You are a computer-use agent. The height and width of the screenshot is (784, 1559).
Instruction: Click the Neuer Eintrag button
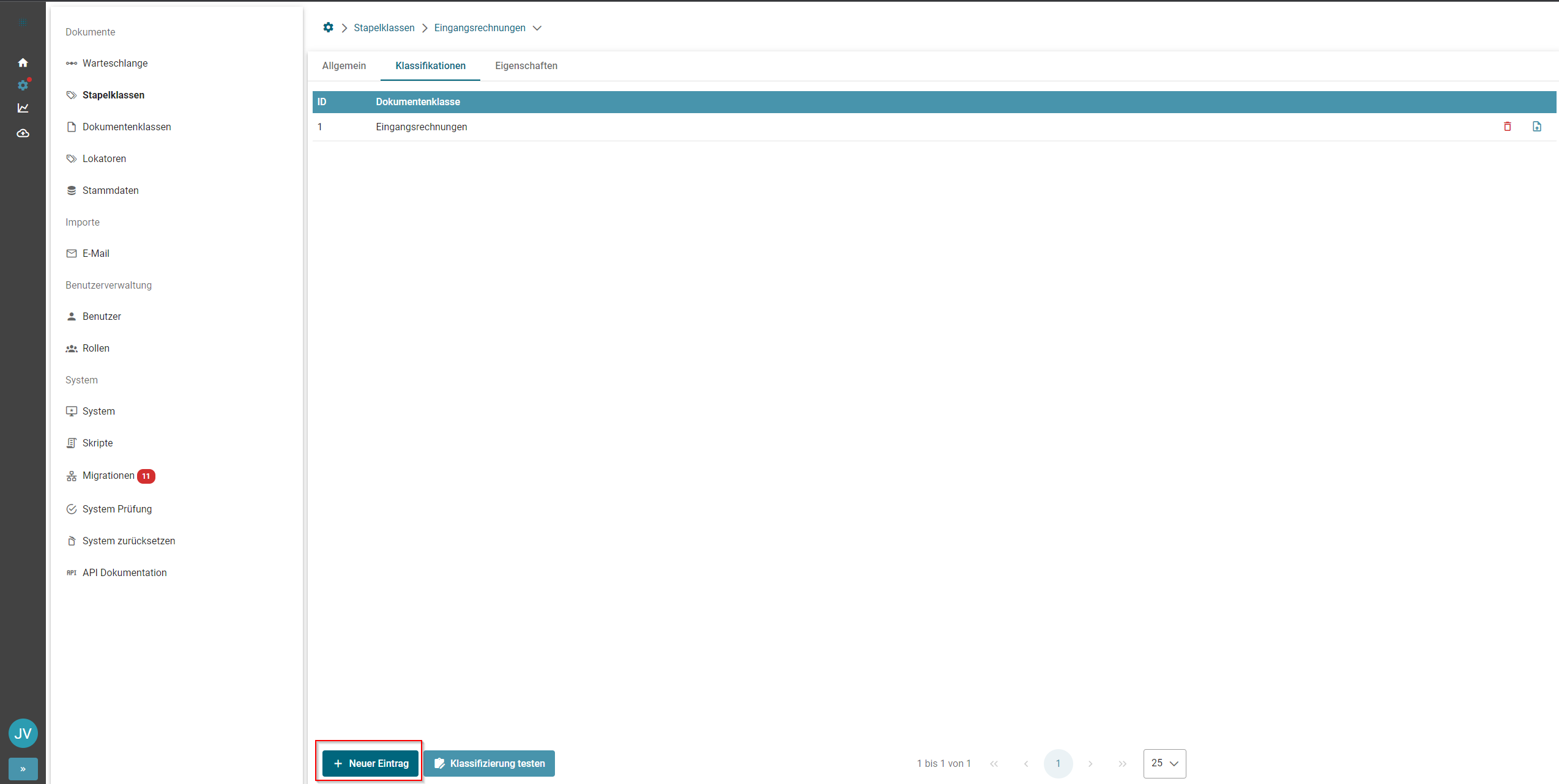tap(370, 763)
